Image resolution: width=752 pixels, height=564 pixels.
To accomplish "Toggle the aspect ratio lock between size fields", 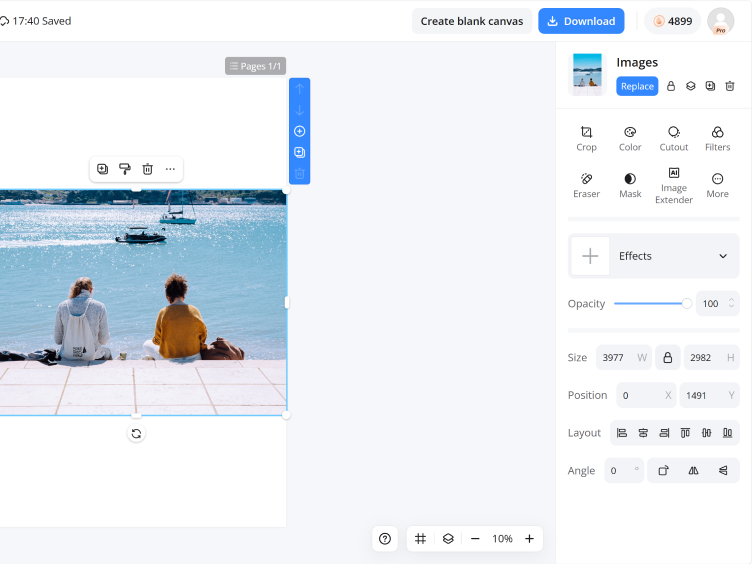I will 667,358.
